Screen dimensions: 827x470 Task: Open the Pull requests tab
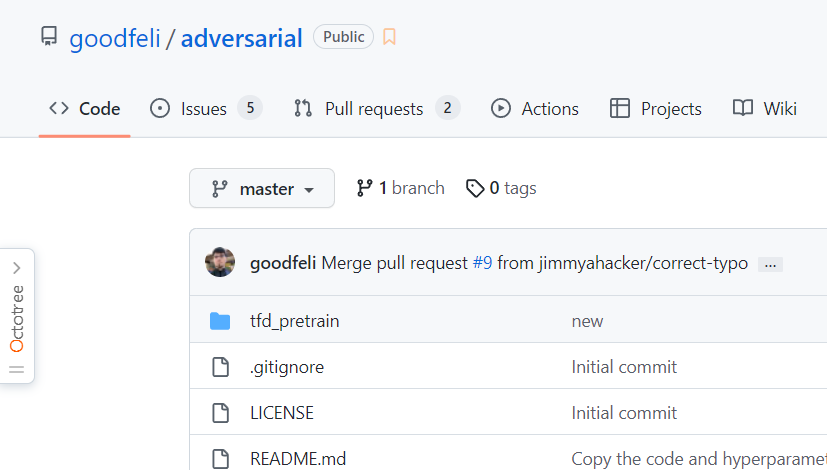[376, 109]
